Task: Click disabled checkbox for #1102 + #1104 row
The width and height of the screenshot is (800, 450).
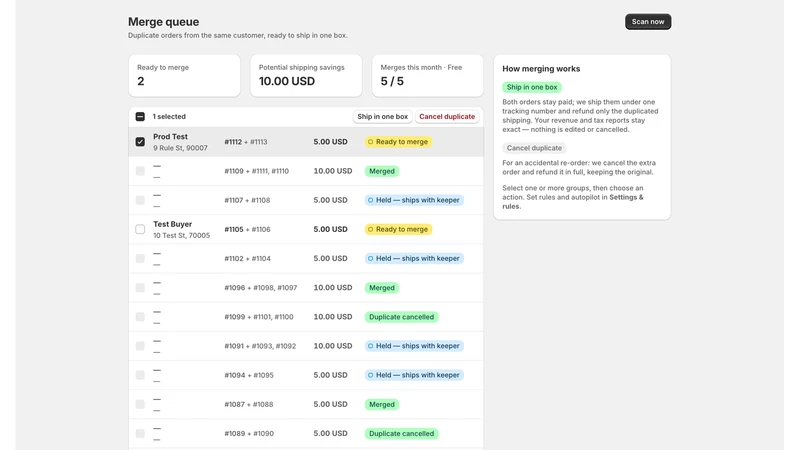Action: [x=140, y=258]
